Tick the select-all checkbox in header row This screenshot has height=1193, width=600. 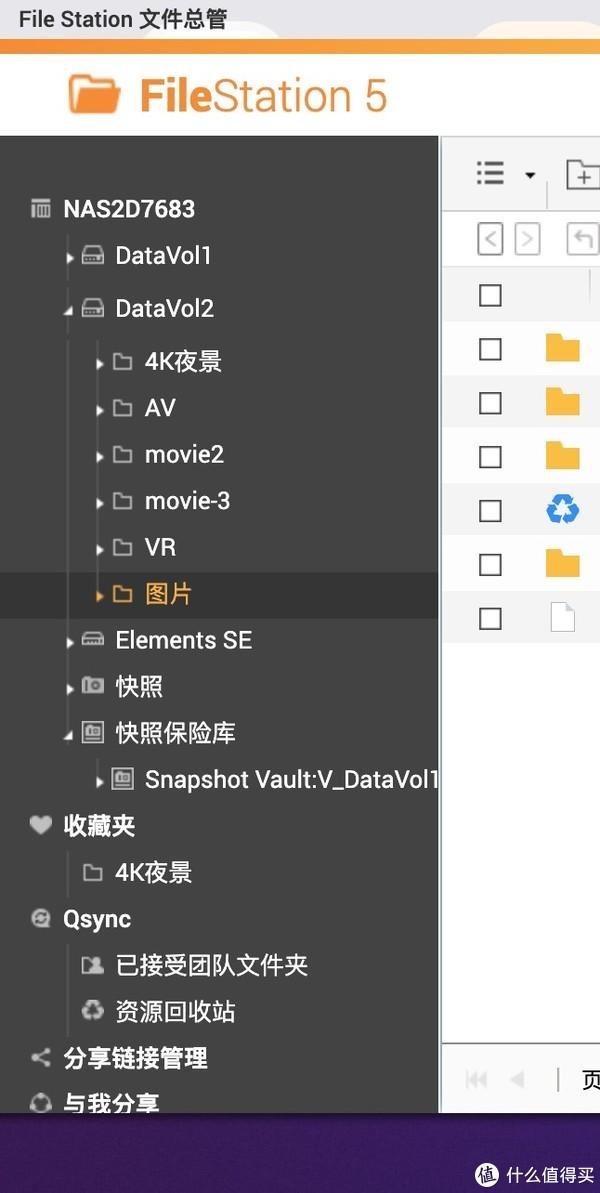[x=490, y=294]
